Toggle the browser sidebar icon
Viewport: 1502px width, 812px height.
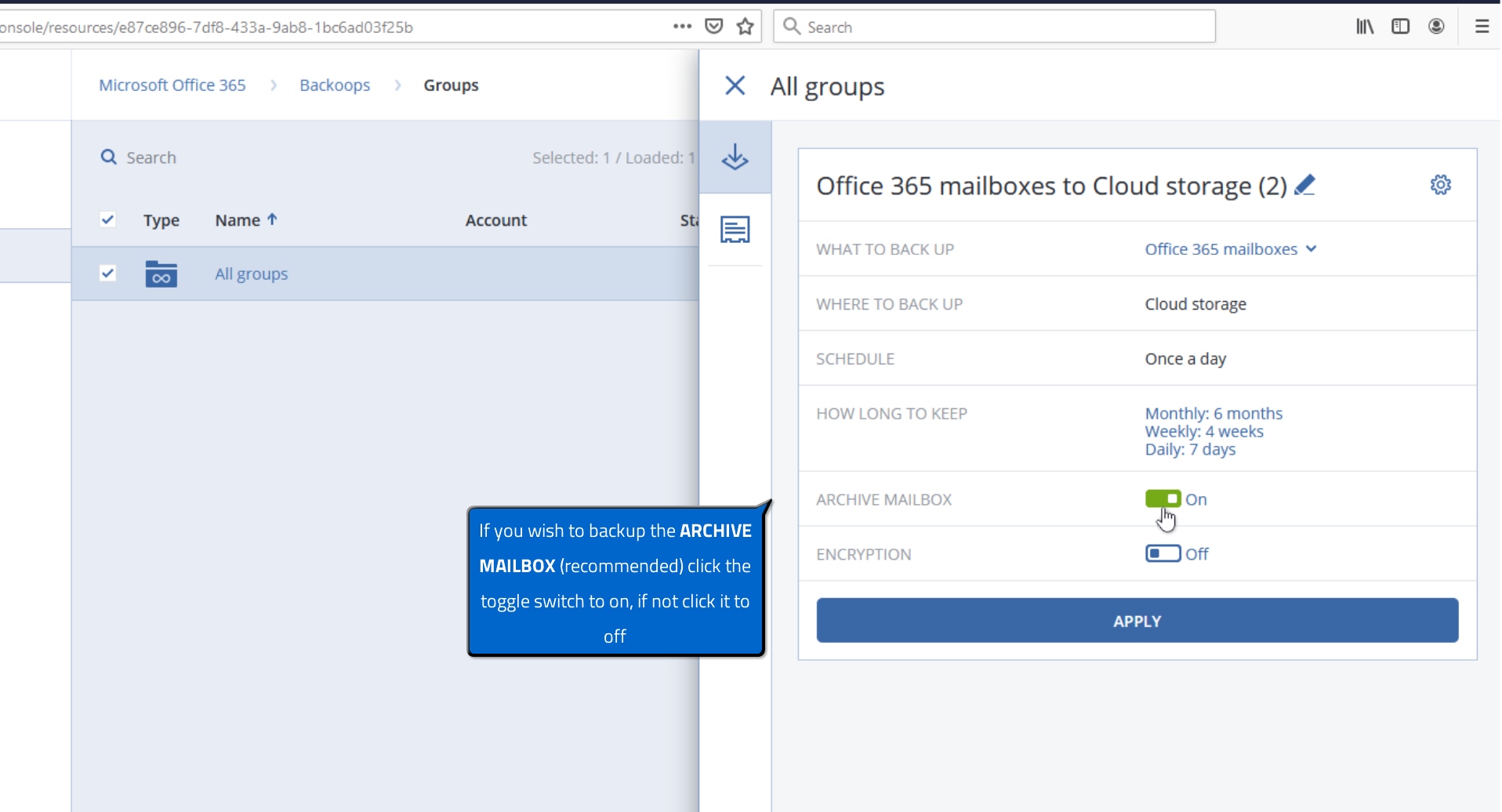1401,27
